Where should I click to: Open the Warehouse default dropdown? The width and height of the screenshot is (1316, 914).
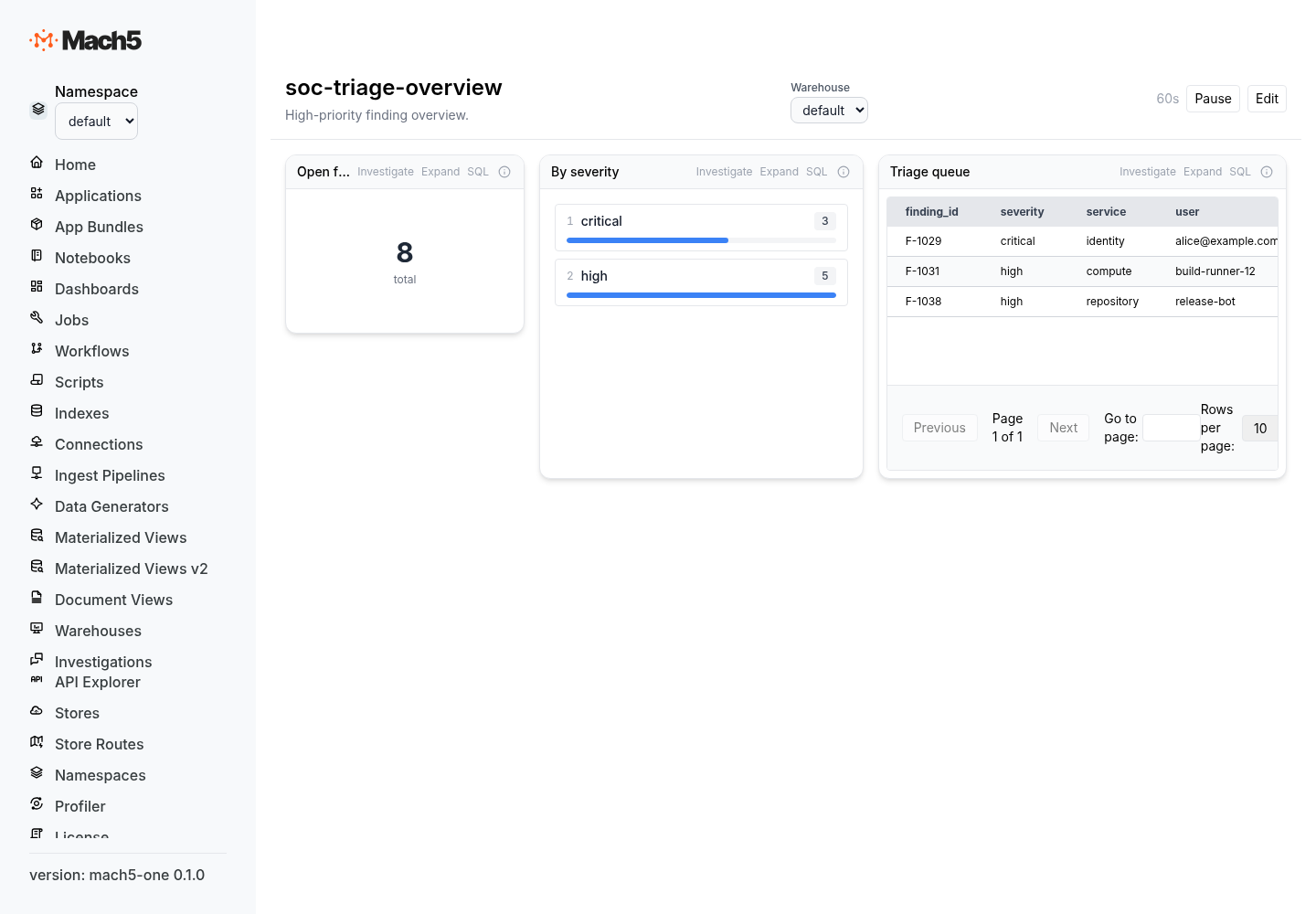(829, 111)
